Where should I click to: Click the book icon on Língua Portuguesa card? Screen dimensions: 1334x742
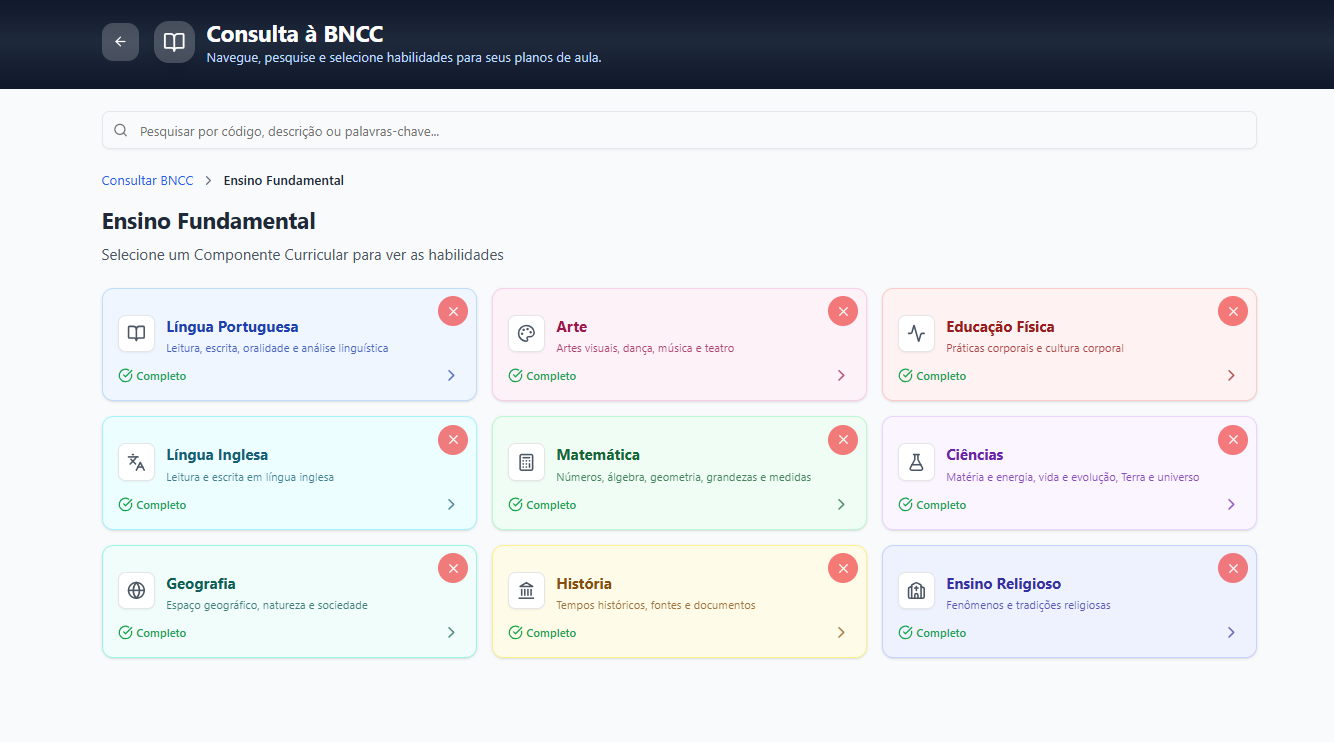tap(136, 333)
